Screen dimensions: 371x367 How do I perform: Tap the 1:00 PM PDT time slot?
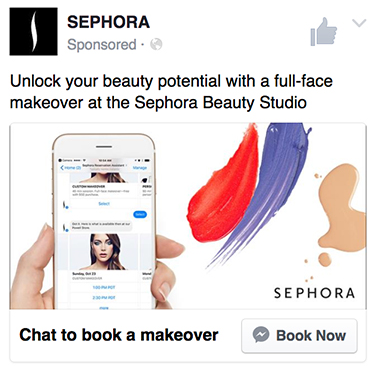click(x=104, y=287)
